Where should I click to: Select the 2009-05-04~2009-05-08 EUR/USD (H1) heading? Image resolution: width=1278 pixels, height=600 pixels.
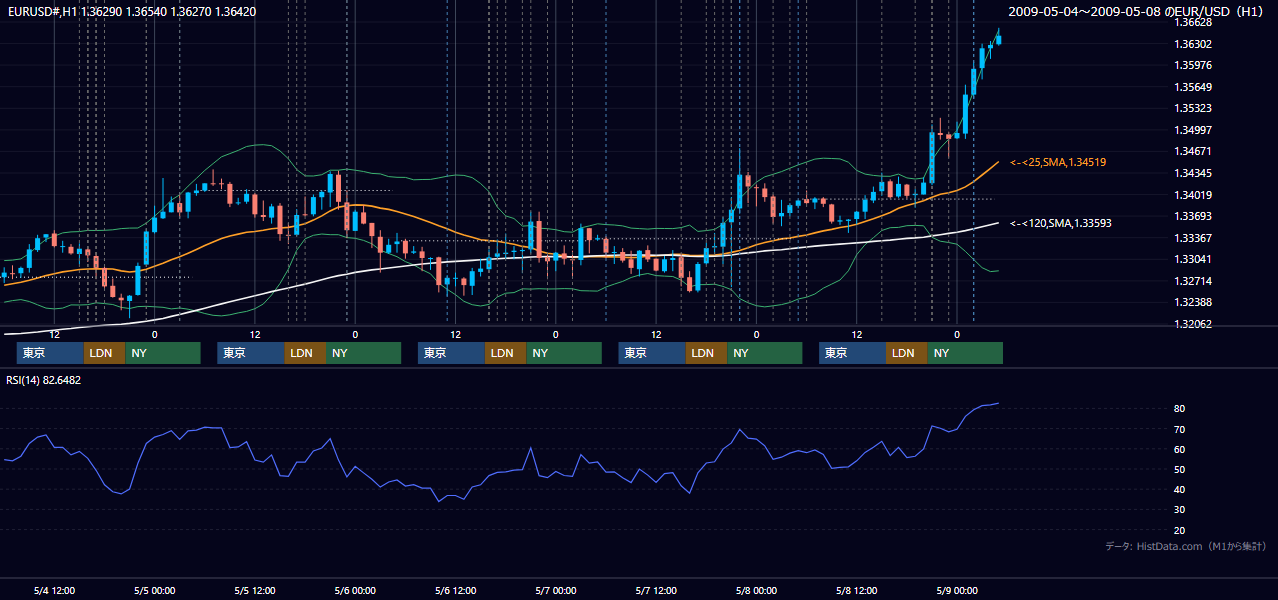click(1136, 11)
